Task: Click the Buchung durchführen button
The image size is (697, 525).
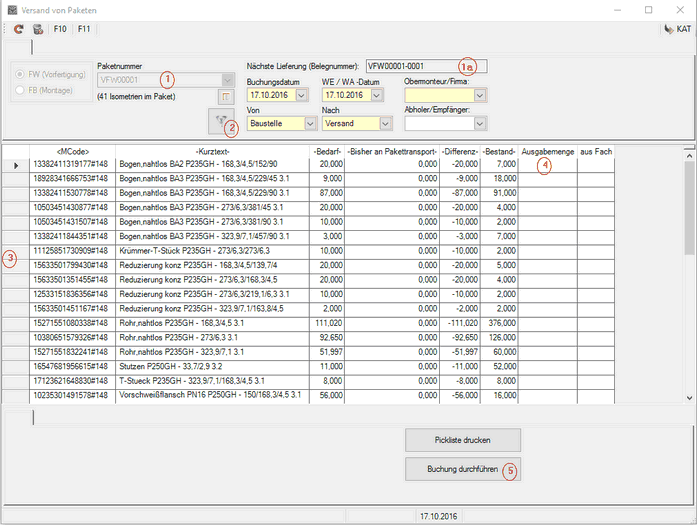Action: click(462, 468)
